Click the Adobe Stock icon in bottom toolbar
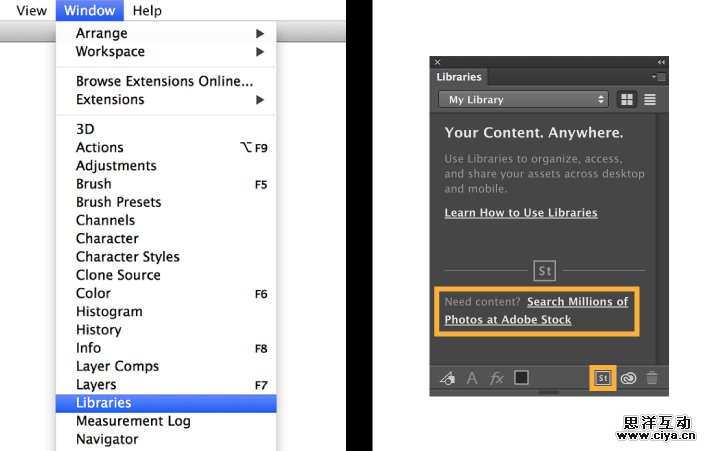The image size is (725, 451). tap(602, 378)
